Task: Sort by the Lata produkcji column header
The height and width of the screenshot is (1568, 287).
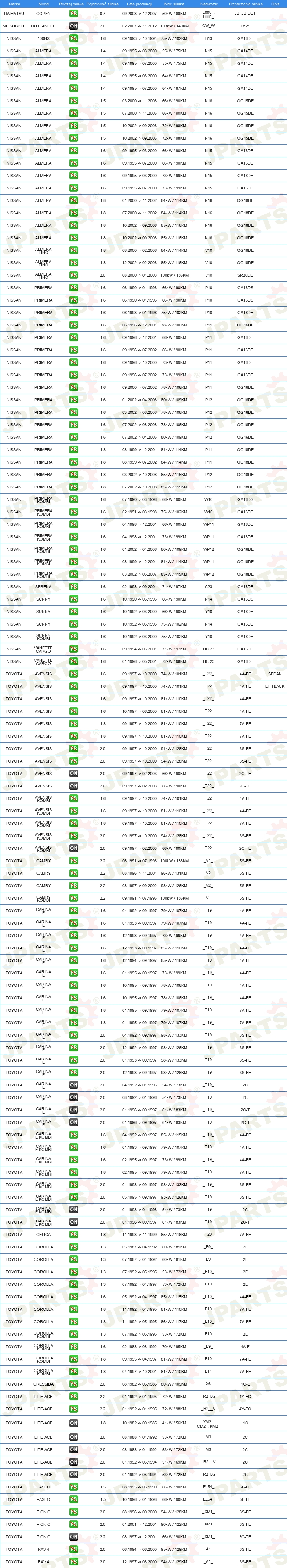Action: pos(139,4)
